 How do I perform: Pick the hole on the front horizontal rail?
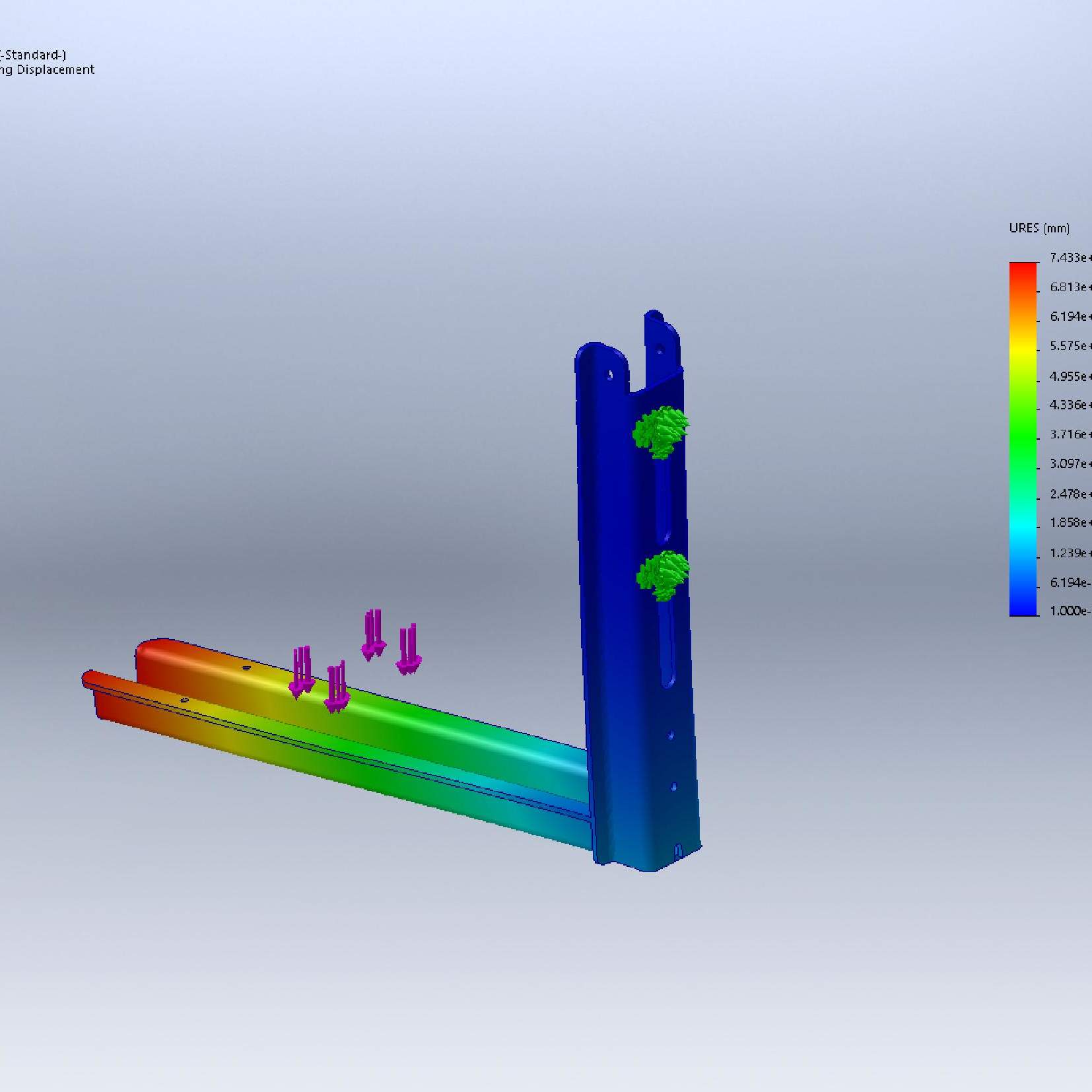click(x=184, y=700)
